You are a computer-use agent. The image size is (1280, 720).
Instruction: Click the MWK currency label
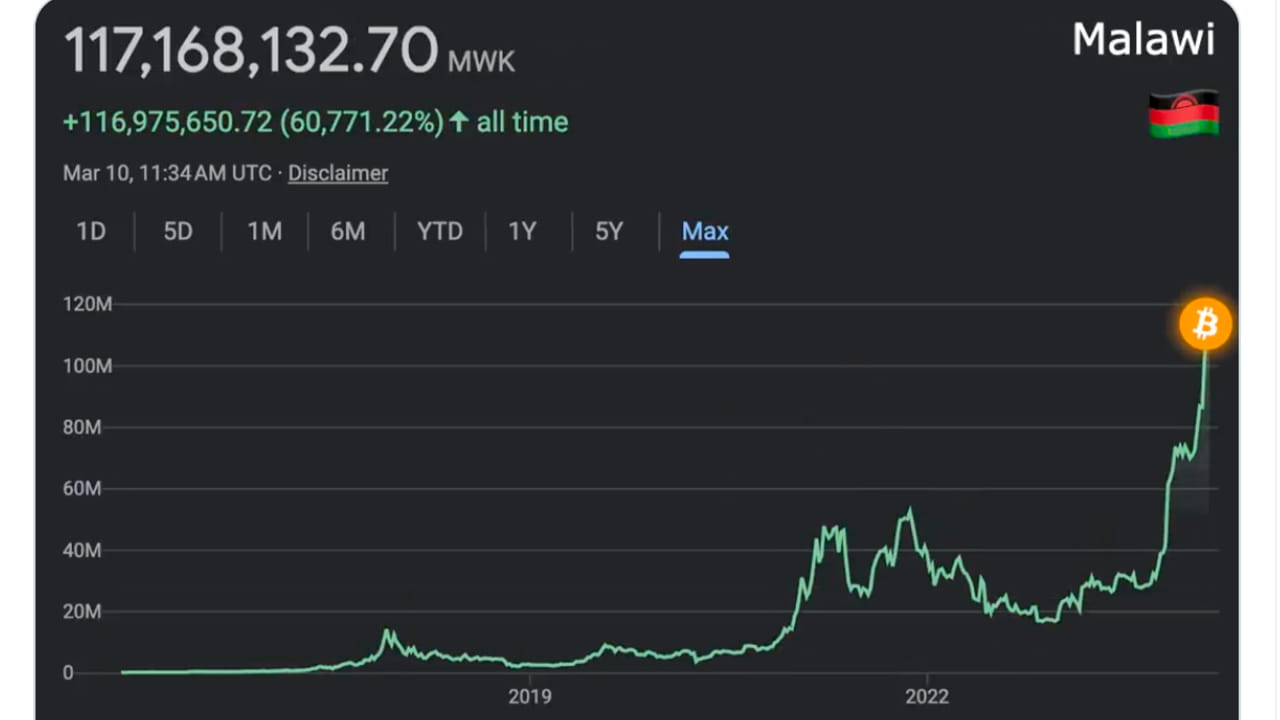pos(481,61)
